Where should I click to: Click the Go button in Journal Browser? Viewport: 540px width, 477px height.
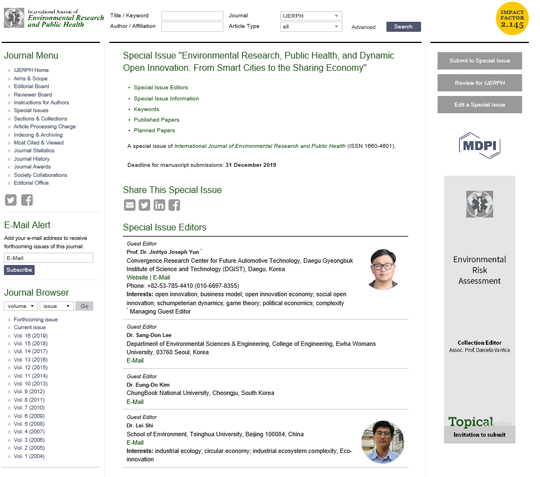(x=84, y=306)
